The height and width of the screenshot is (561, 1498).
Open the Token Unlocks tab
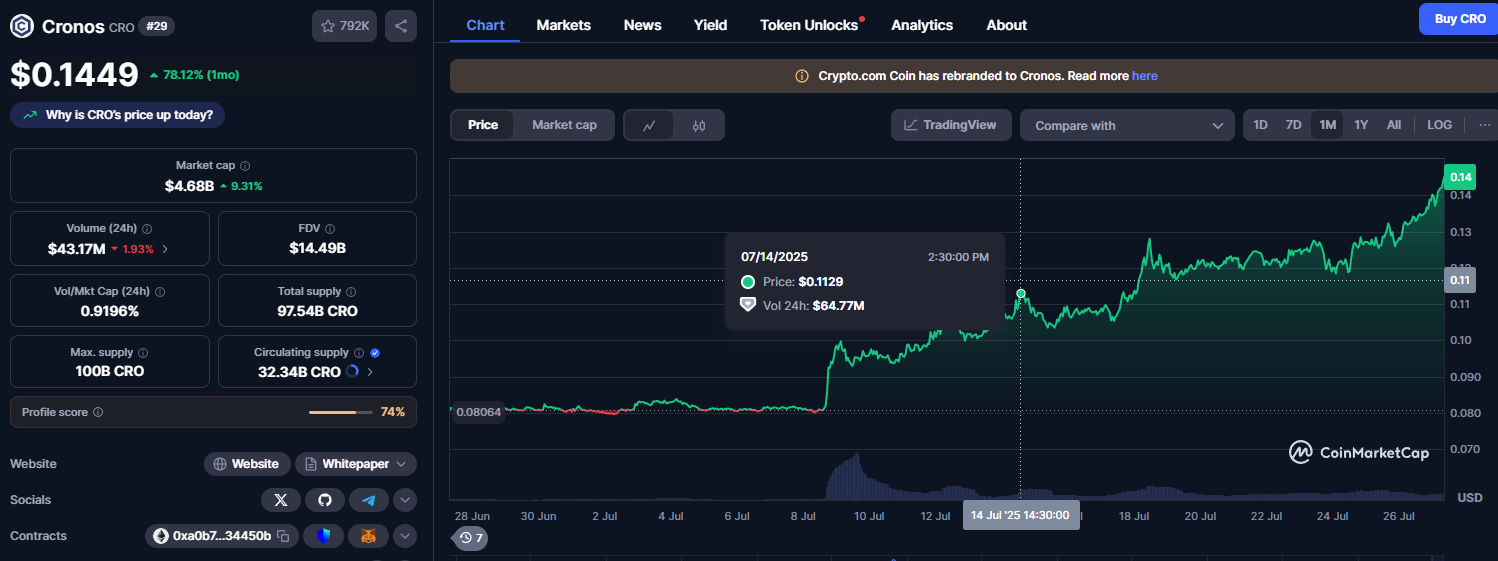[x=811, y=25]
